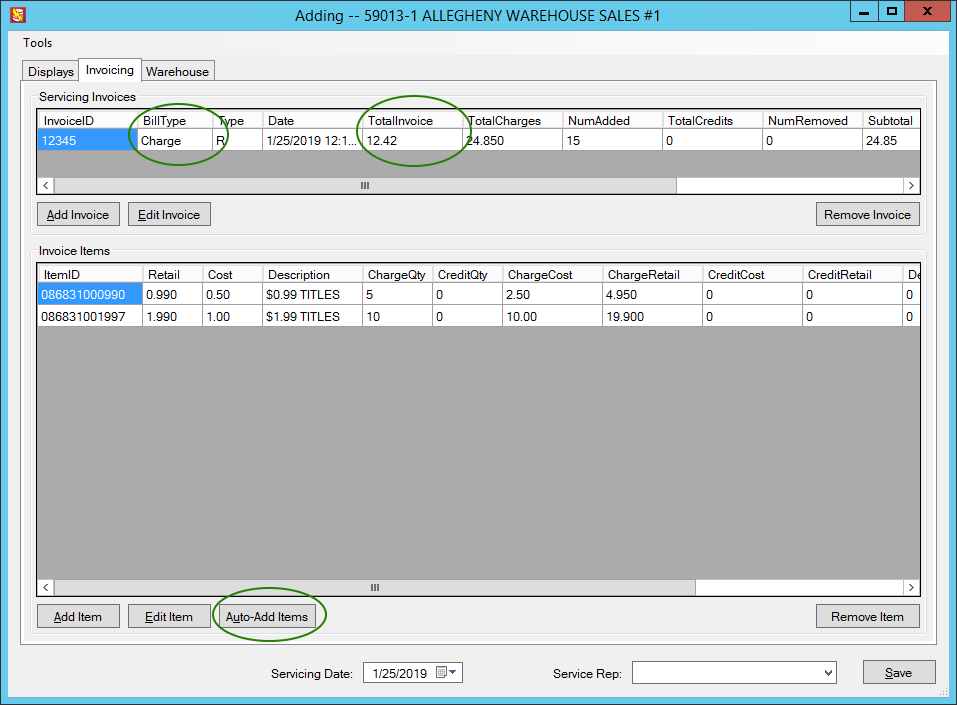The image size is (957, 705).
Task: Click the ChargeCost value 10.00
Action: coord(552,316)
